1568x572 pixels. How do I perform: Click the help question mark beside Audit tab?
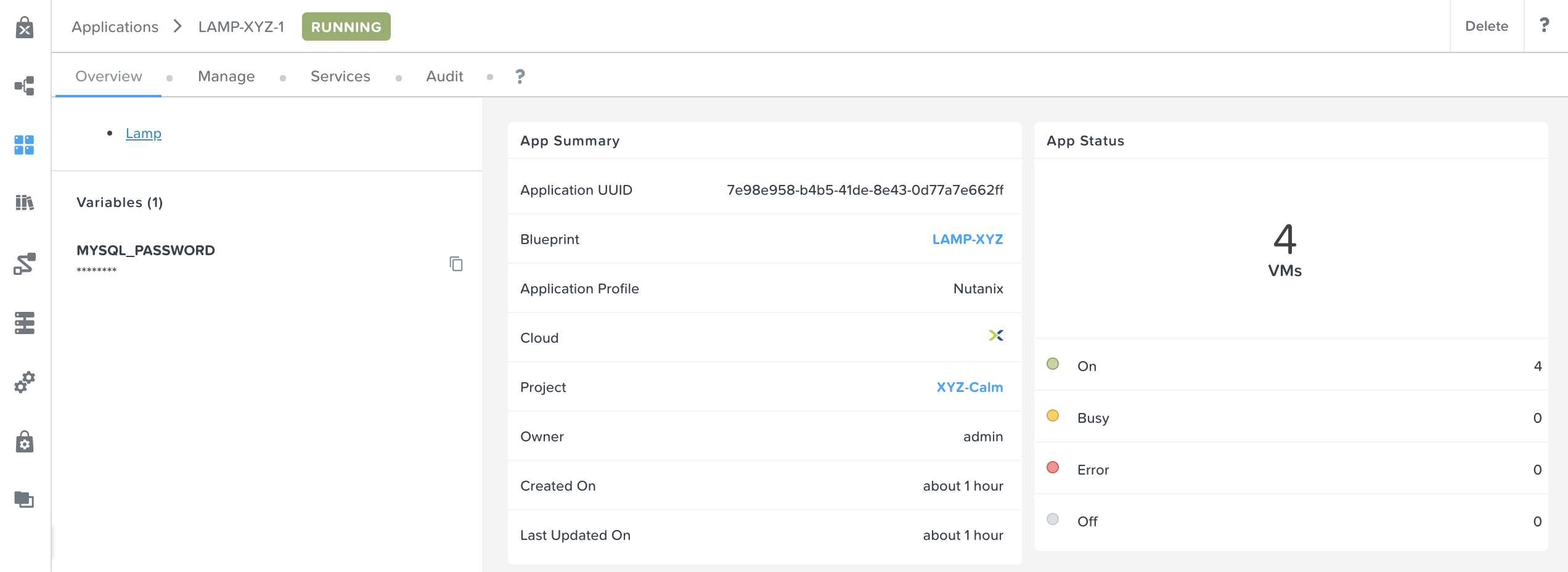pos(520,76)
